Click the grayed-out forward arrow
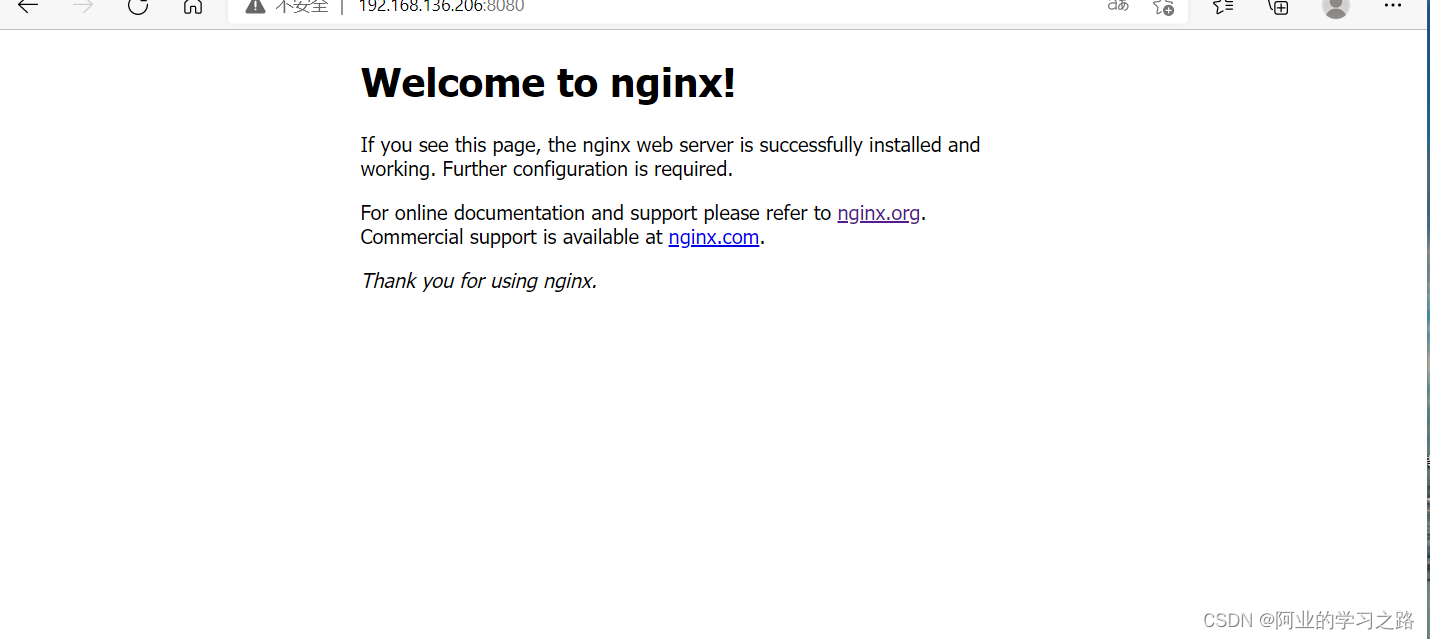 click(83, 6)
